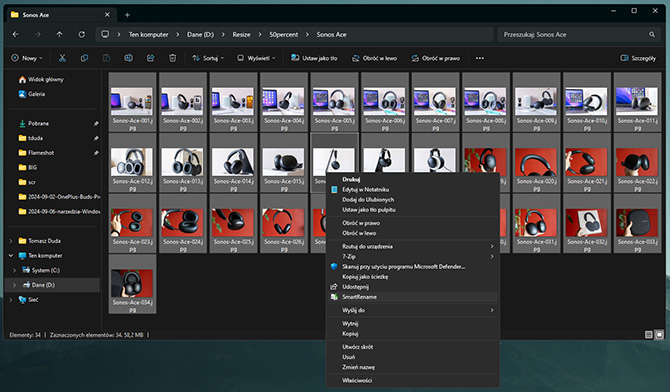Click Ustaw jako tło toolbar button
The width and height of the screenshot is (670, 392).
coord(314,58)
